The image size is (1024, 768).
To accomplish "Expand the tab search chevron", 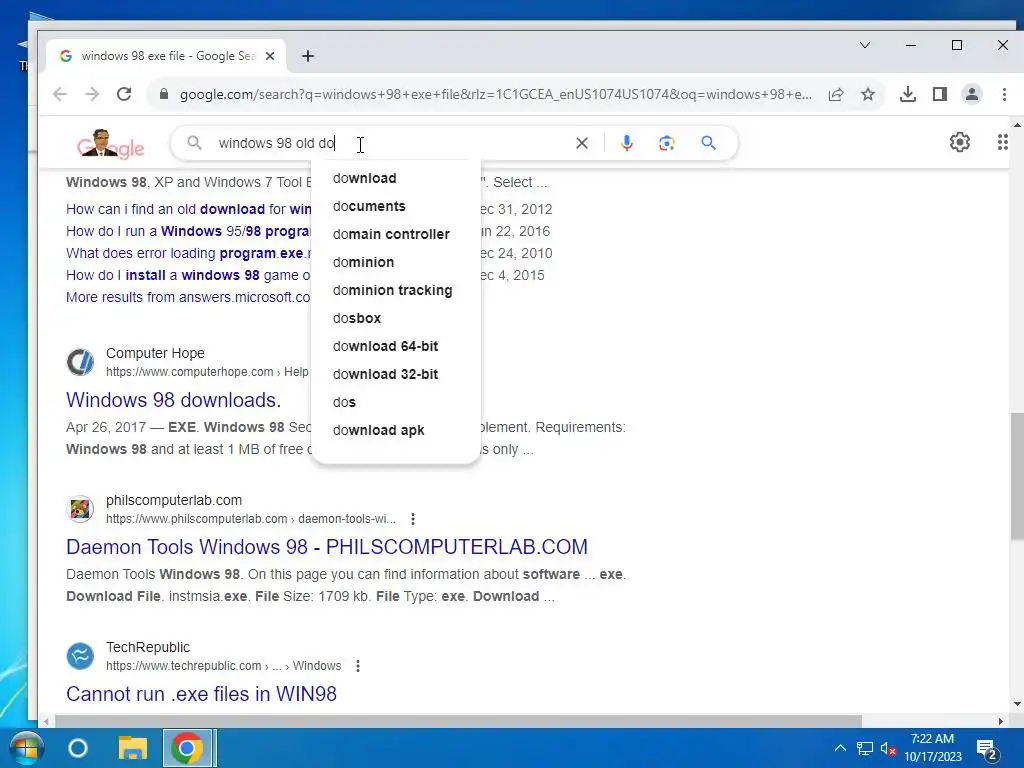I will pos(865,45).
